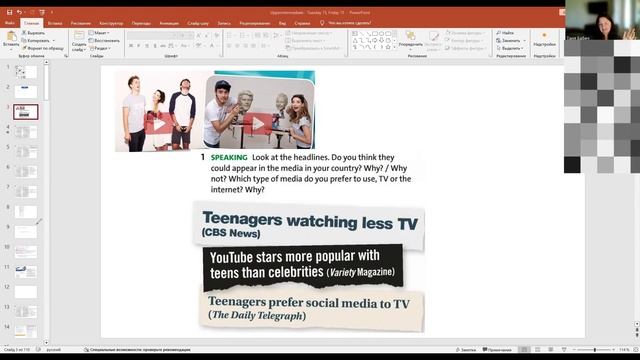
Task: Click Заметки (Notes) in the status bar
Action: [x=466, y=350]
